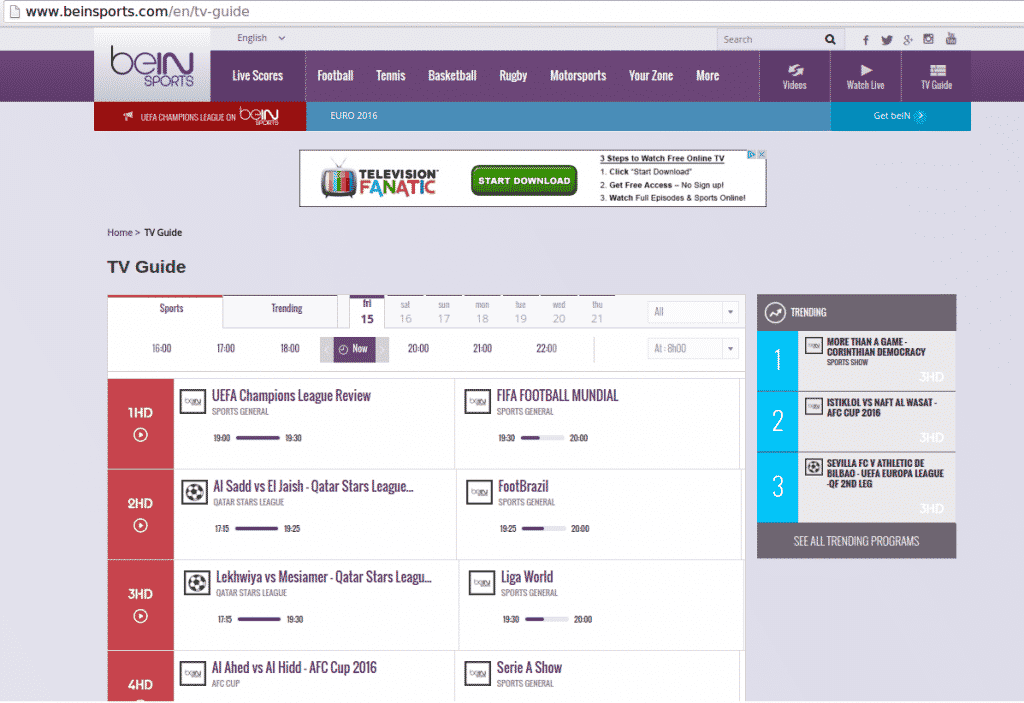Viewport: 1024px width, 703px height.
Task: Click START DOWNLOAD button in the ad
Action: point(524,181)
